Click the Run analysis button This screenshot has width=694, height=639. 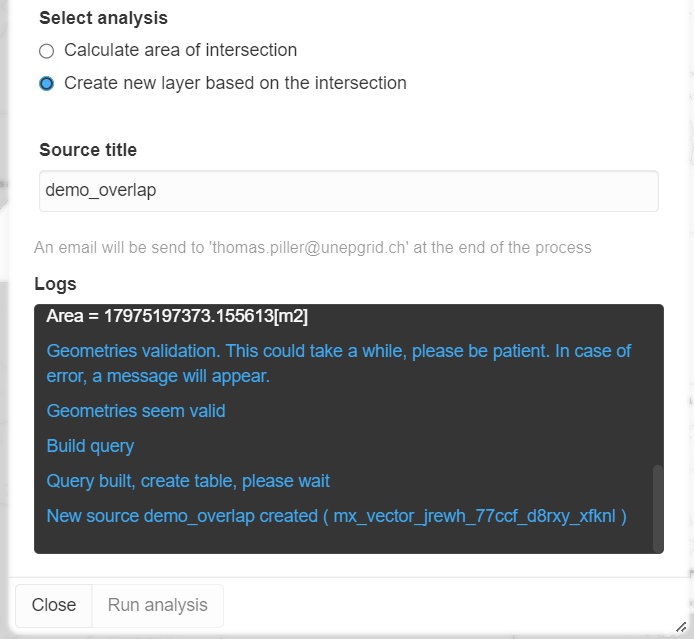pos(157,605)
